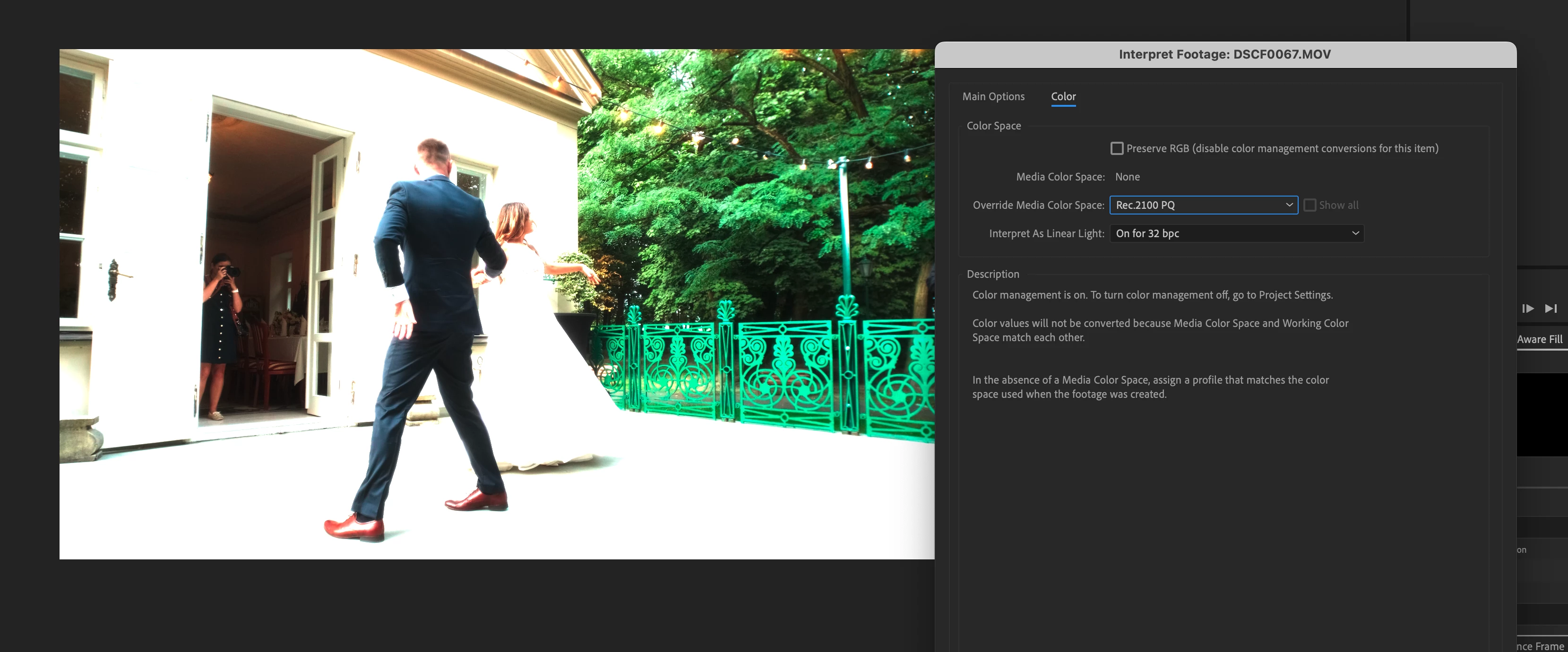The image size is (1568, 652).
Task: Click the Color Space section label
Action: pos(993,126)
